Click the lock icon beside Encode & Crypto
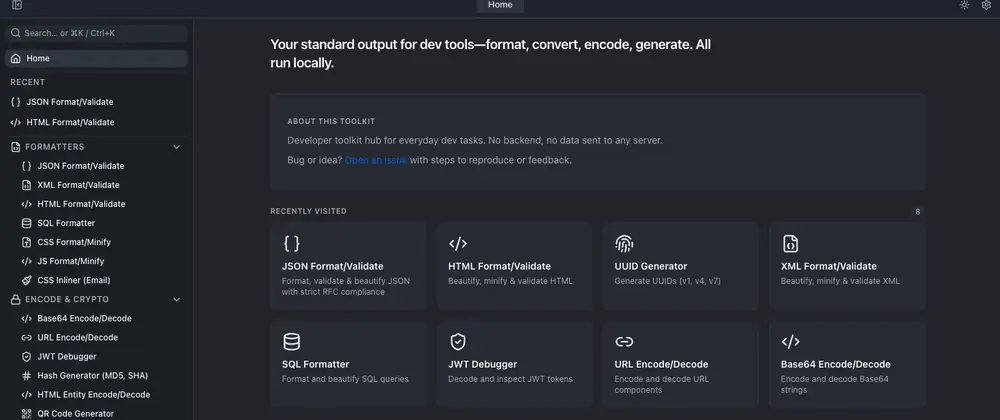This screenshot has width=1000, height=420. 16,300
